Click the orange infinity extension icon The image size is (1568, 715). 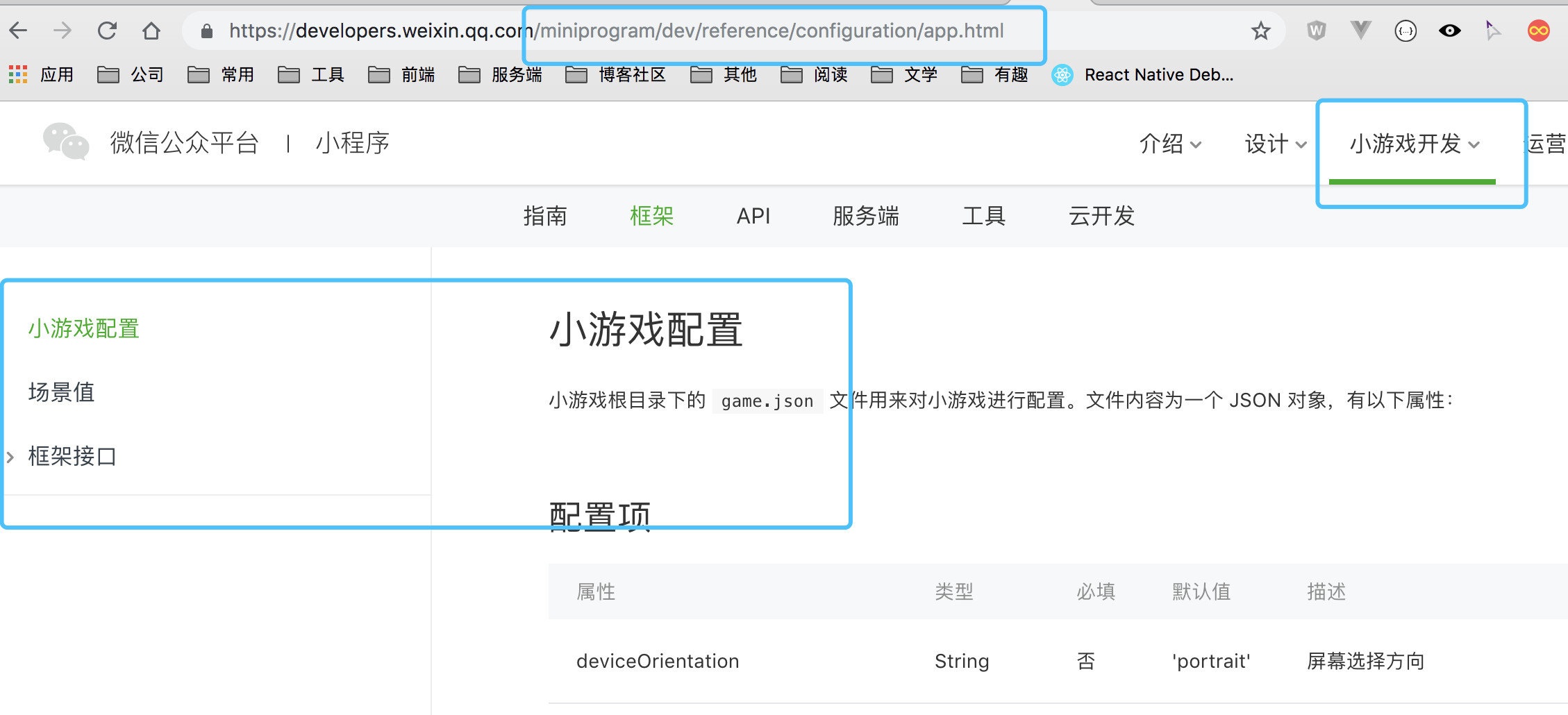coord(1539,31)
